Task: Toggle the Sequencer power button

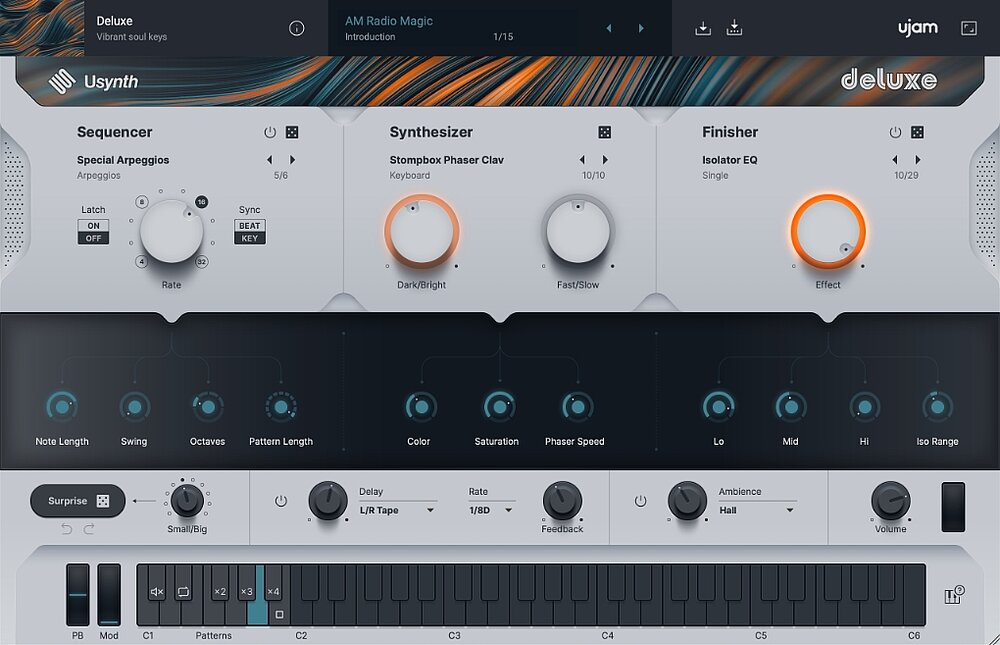Action: [x=268, y=131]
